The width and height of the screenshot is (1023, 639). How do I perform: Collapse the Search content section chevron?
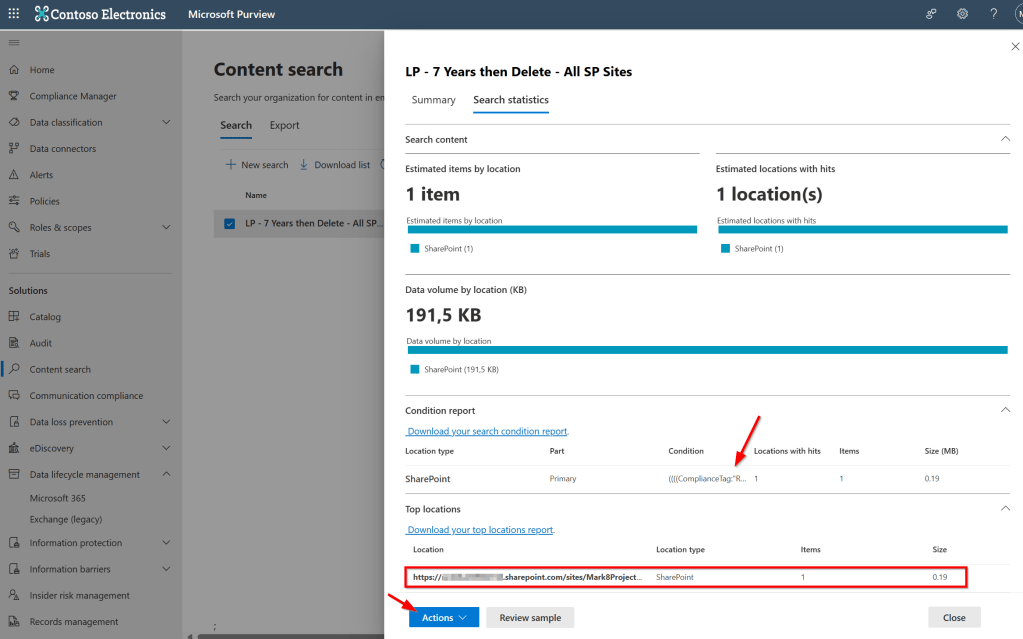(1005, 139)
